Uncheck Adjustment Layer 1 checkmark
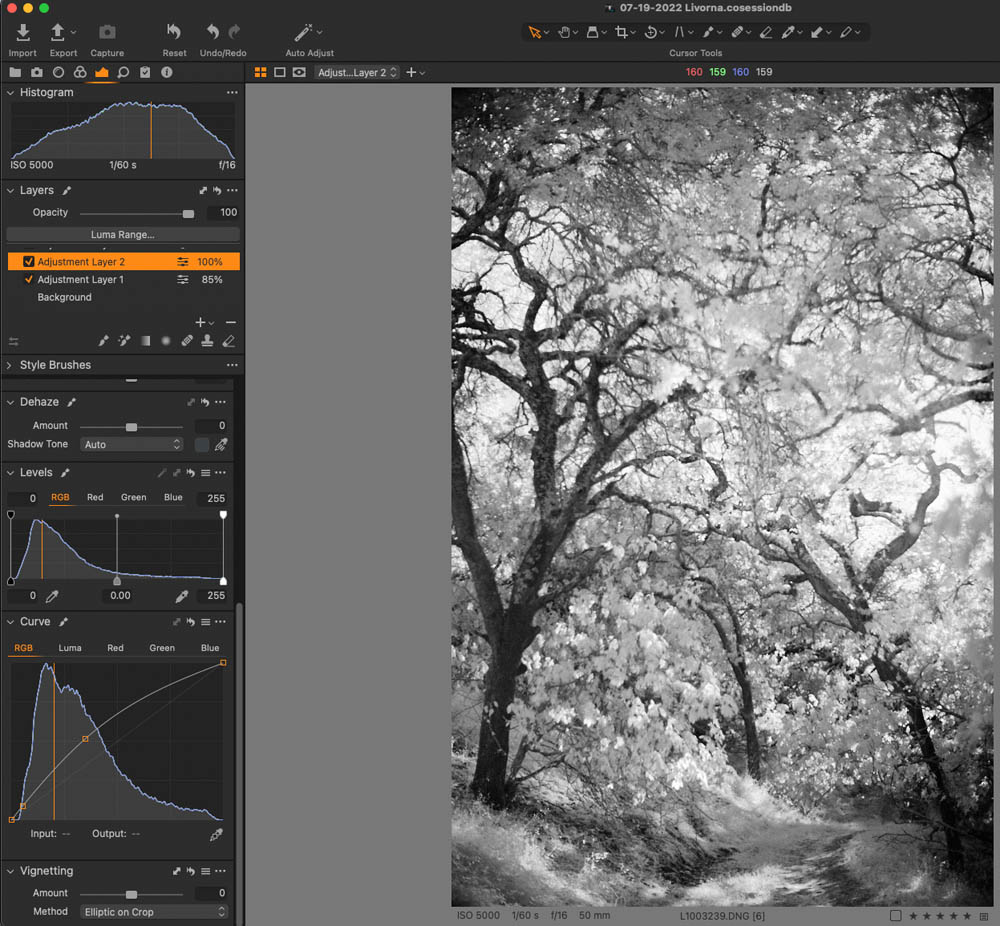Viewport: 1000px width, 926px height. pyautogui.click(x=29, y=279)
